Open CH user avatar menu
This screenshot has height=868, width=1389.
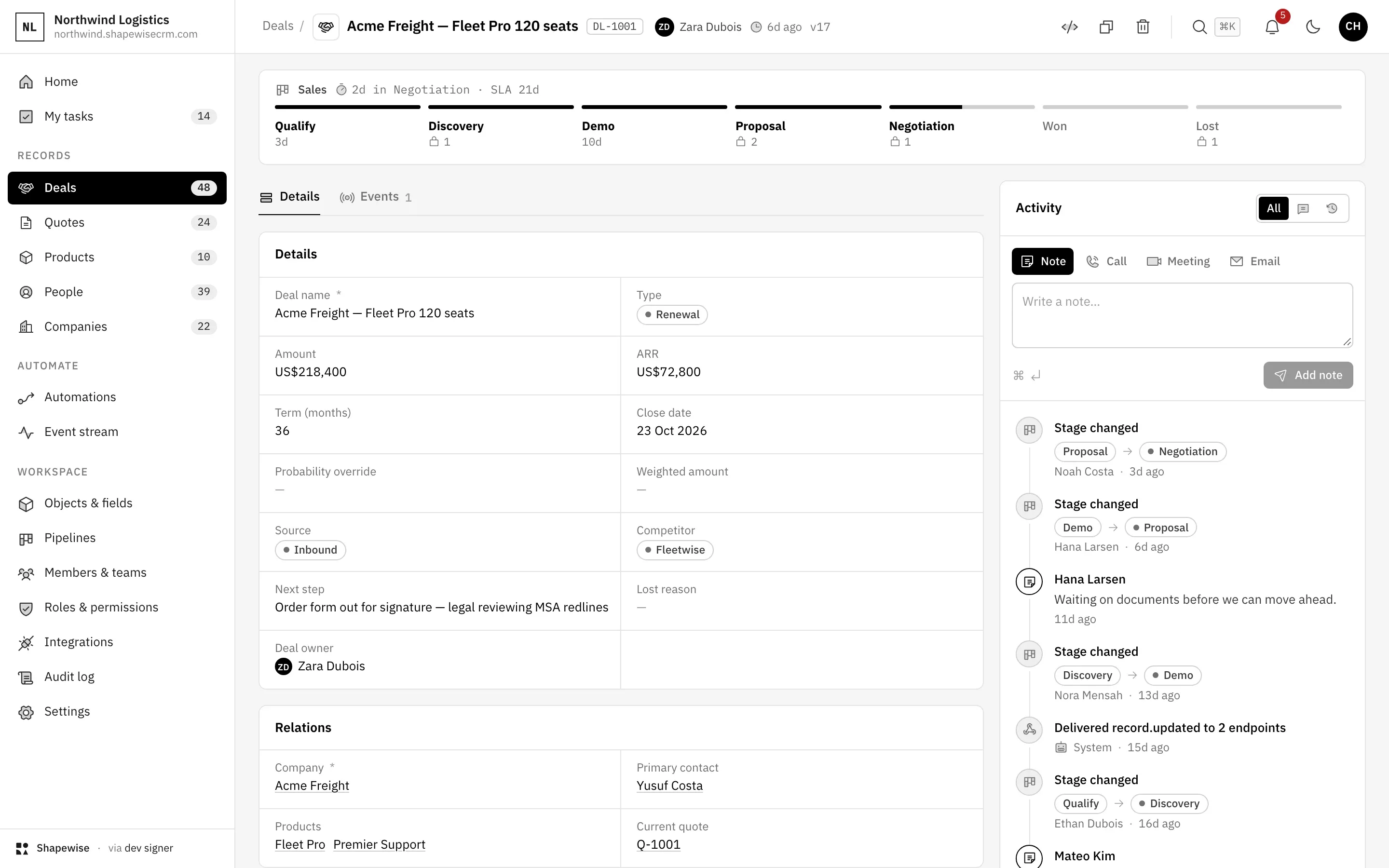[1353, 27]
